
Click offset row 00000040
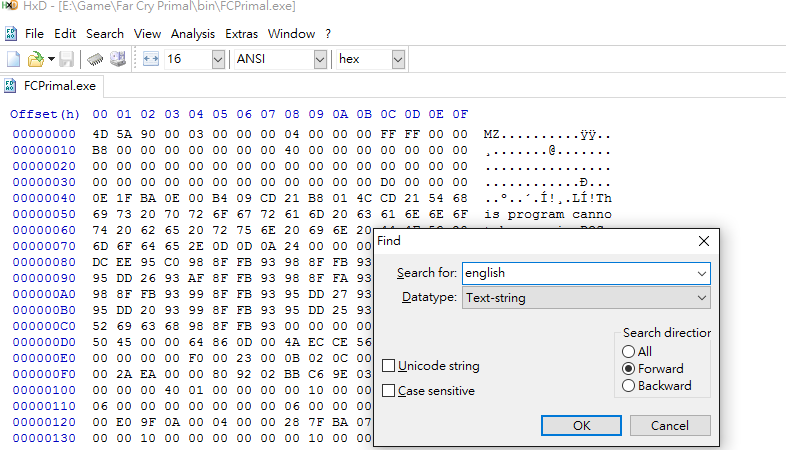point(44,198)
